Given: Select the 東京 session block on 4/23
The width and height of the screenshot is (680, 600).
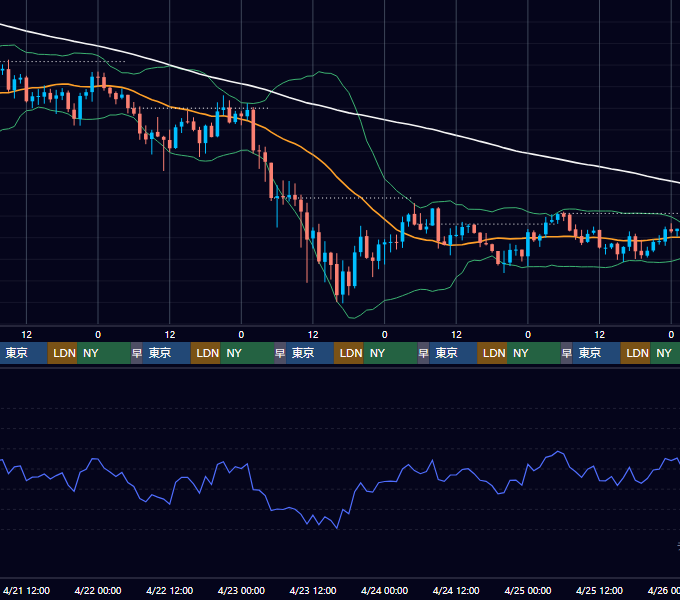Looking at the screenshot, I should click(310, 353).
